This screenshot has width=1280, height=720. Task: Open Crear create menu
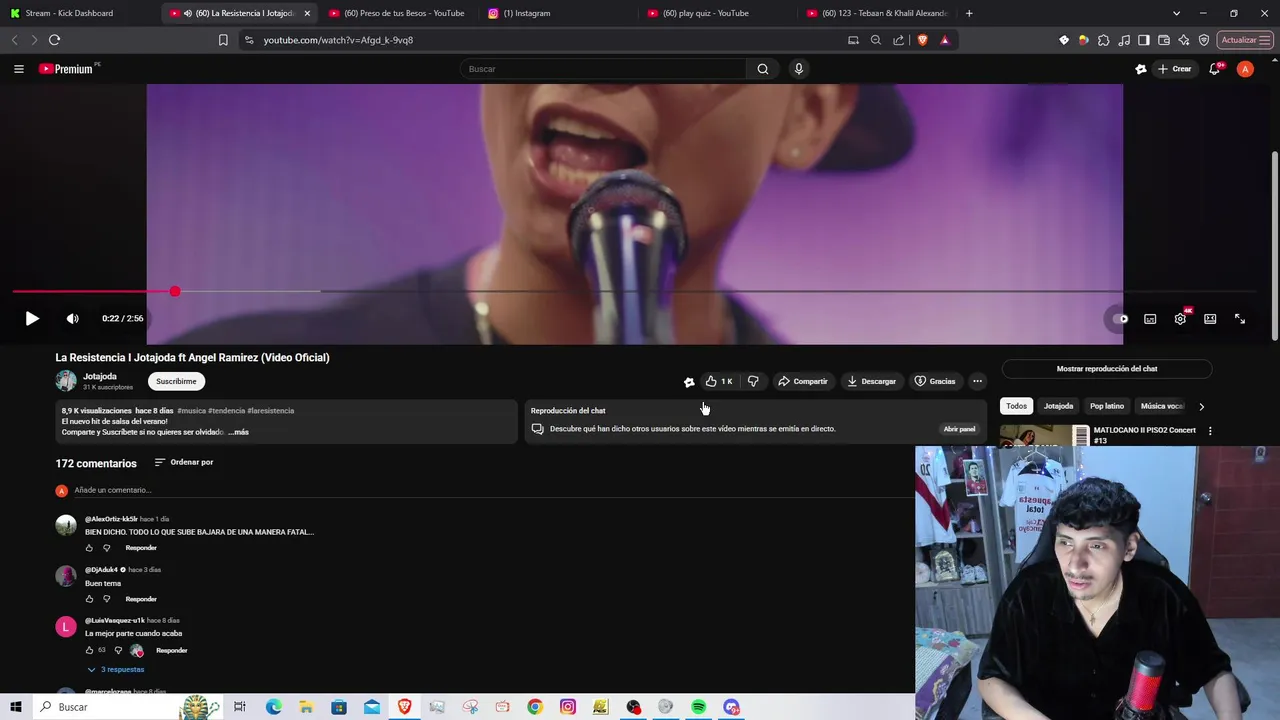(1174, 69)
